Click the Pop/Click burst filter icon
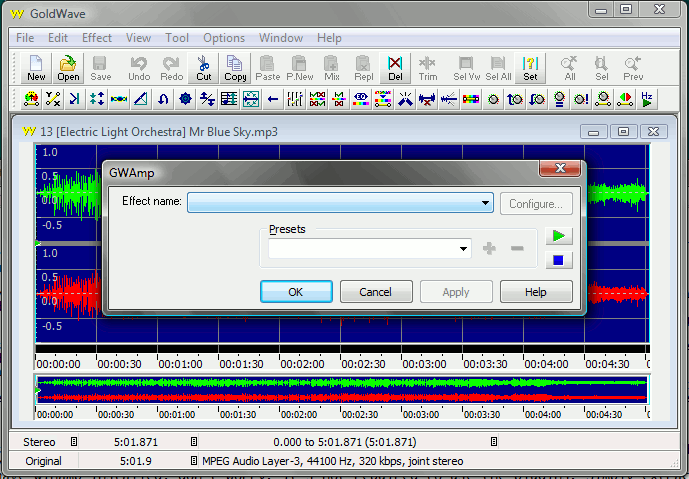Image resolution: width=689 pixels, height=479 pixels. pos(405,99)
